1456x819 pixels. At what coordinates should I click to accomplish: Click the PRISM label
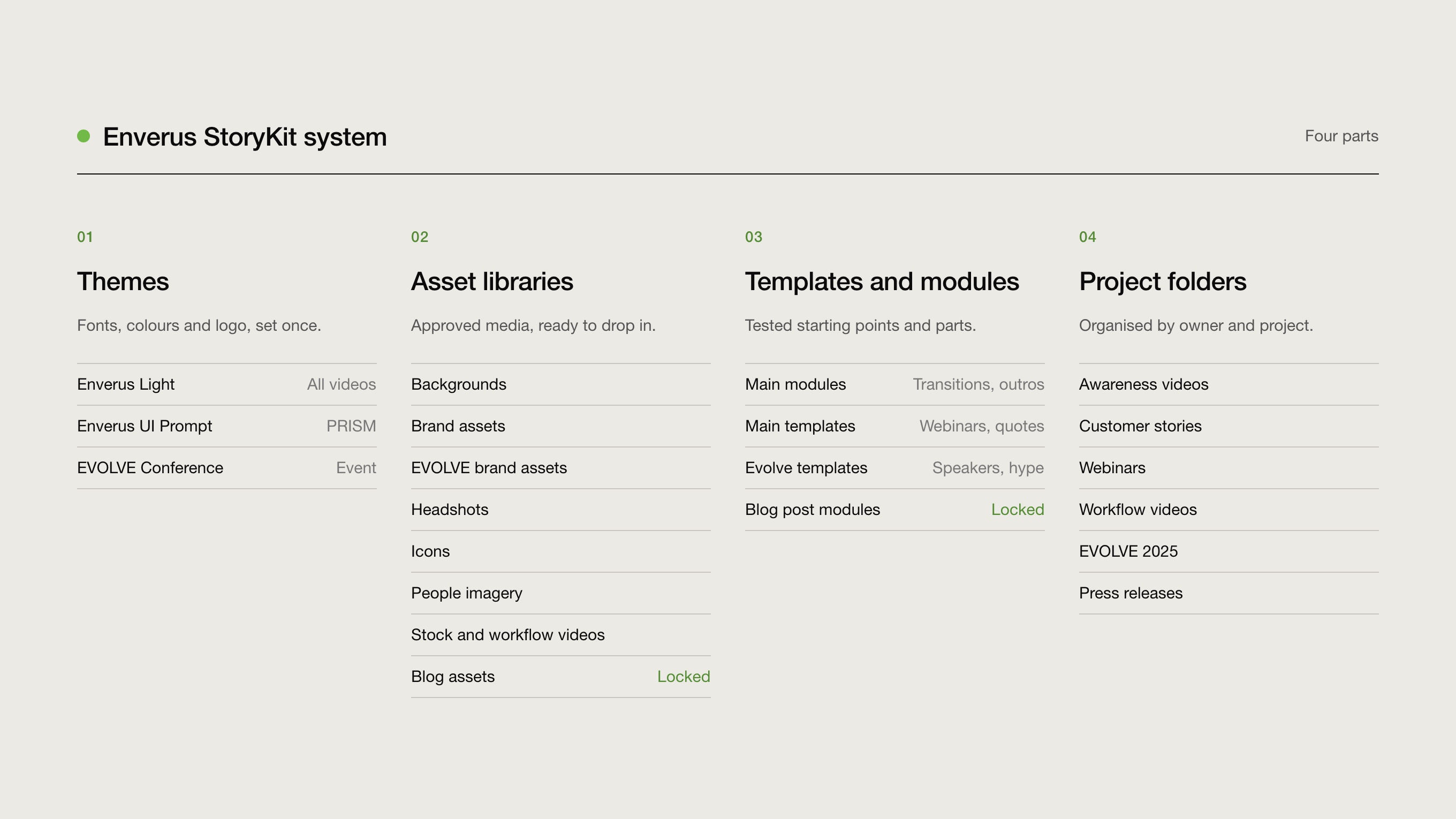click(351, 426)
